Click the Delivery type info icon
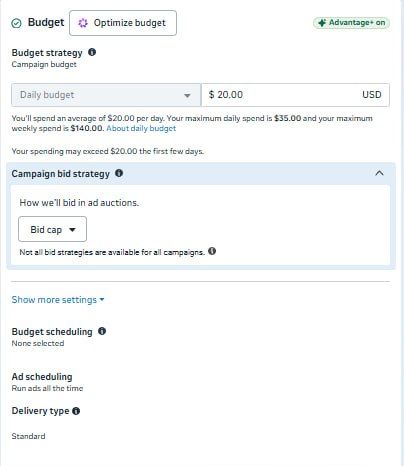 76,411
